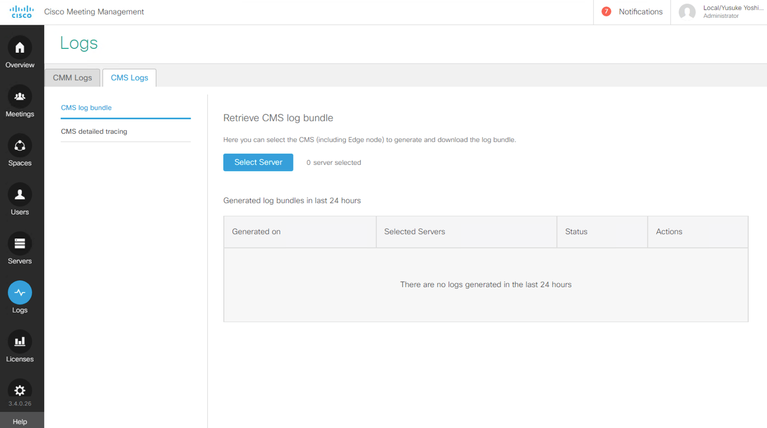Click the Retrieve CMS log bundle heading

(278, 118)
